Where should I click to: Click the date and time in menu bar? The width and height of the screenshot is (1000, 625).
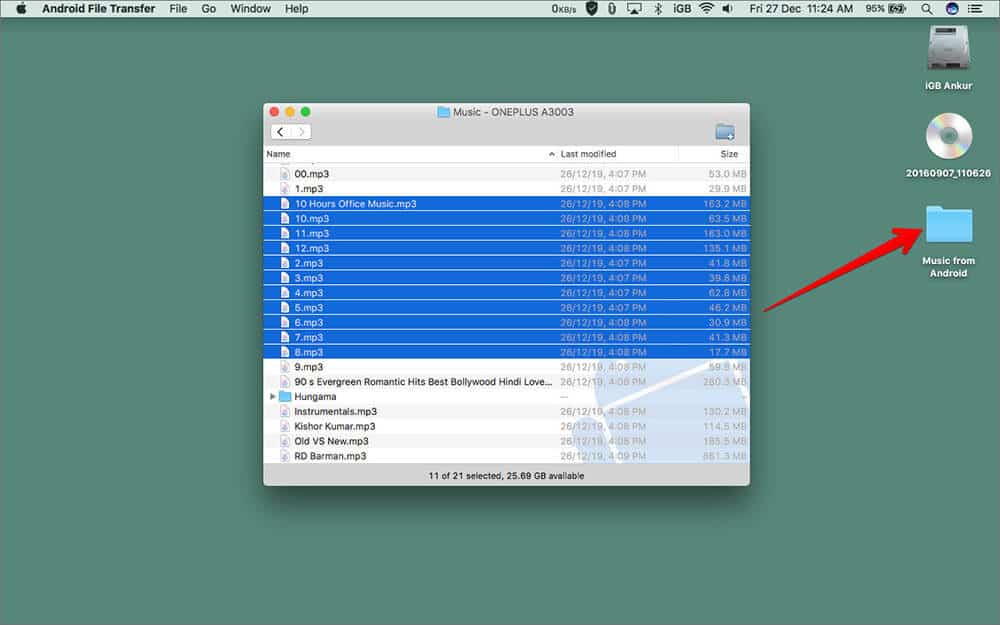(x=801, y=8)
